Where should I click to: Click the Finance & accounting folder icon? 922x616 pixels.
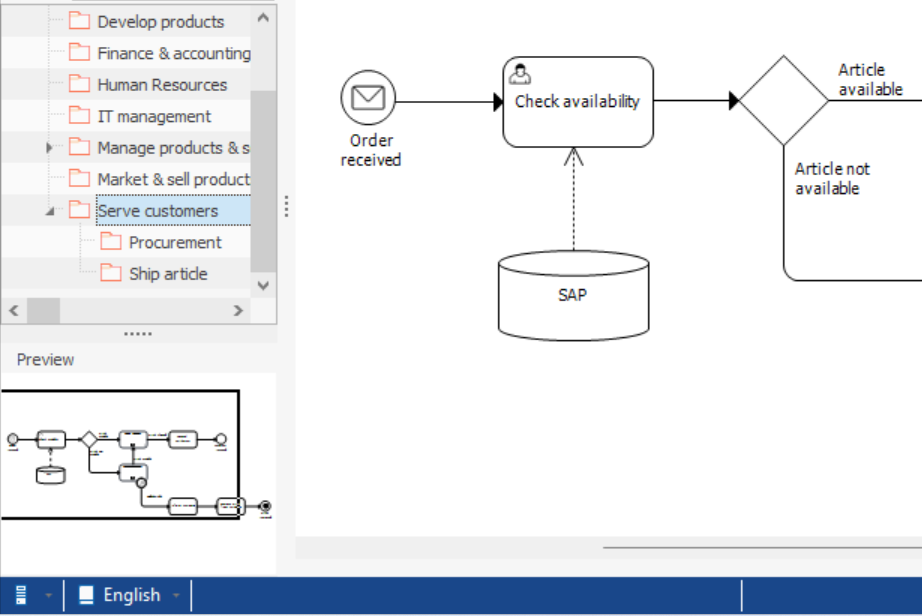tap(79, 53)
